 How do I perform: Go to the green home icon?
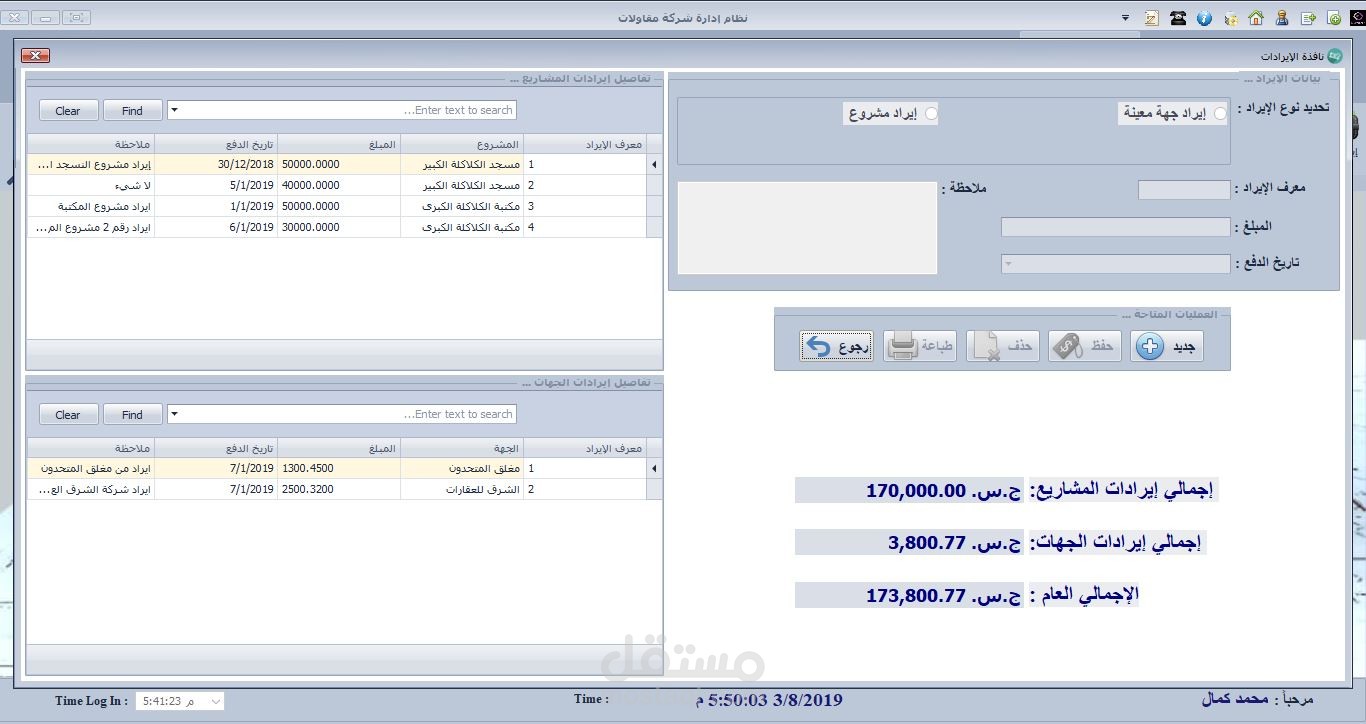tap(1256, 18)
